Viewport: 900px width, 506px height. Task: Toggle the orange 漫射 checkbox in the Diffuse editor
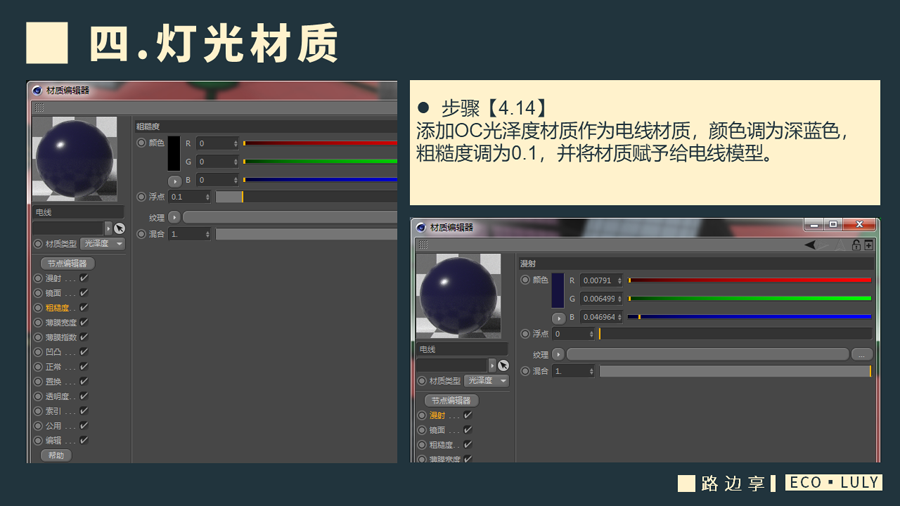[x=468, y=415]
